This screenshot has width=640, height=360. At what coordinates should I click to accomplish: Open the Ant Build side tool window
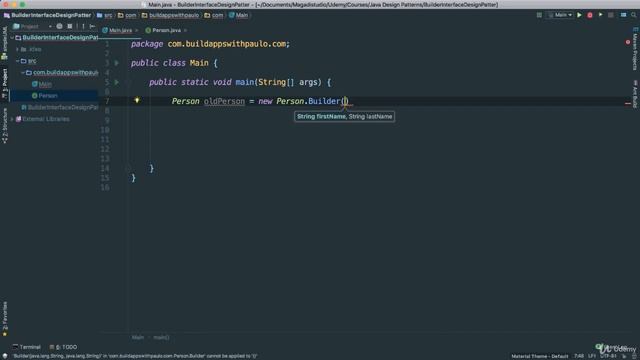tap(635, 94)
